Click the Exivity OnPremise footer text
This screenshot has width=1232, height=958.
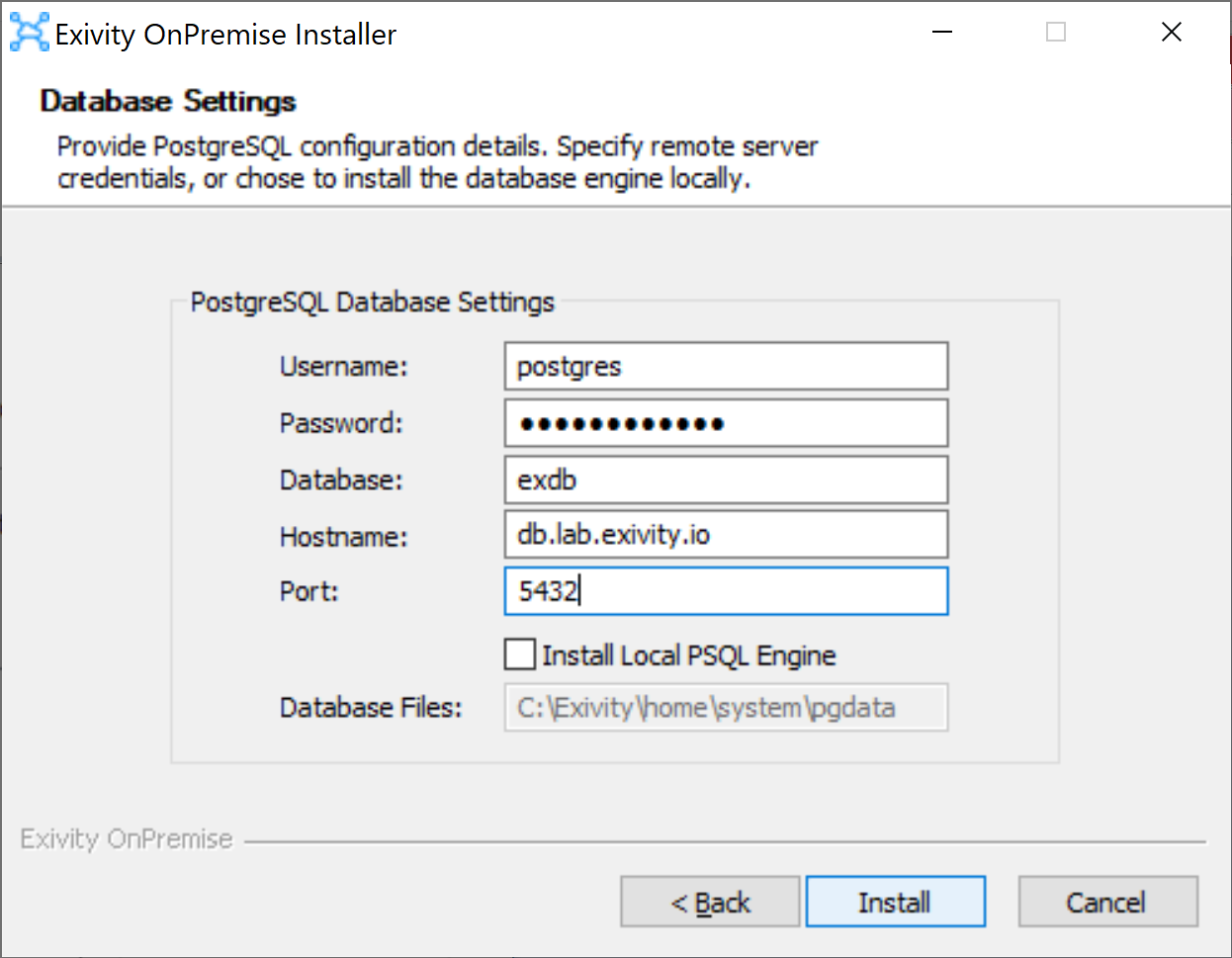click(127, 839)
